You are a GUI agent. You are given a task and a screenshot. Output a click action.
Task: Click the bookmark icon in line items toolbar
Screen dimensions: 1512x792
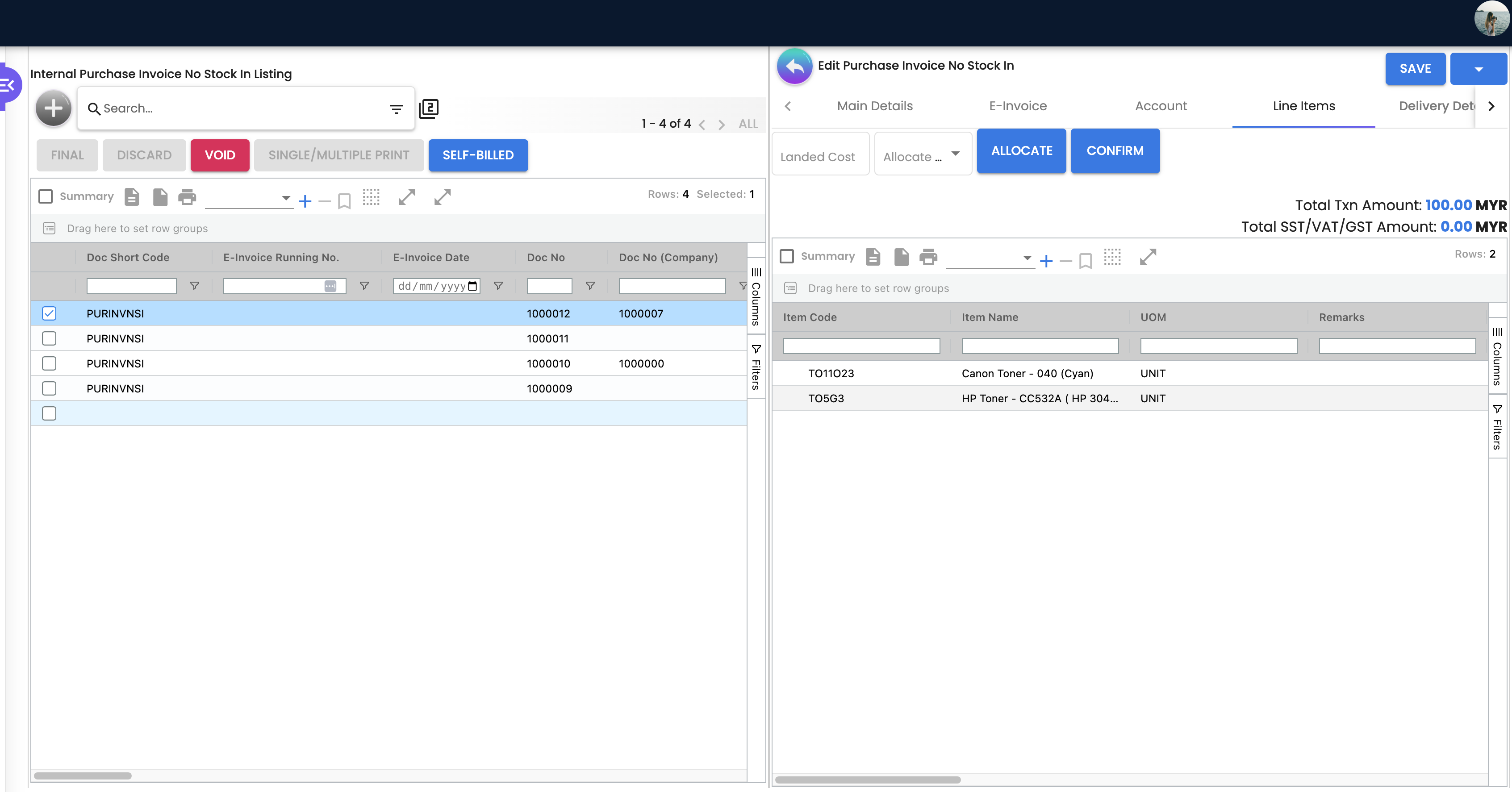tap(1086, 261)
